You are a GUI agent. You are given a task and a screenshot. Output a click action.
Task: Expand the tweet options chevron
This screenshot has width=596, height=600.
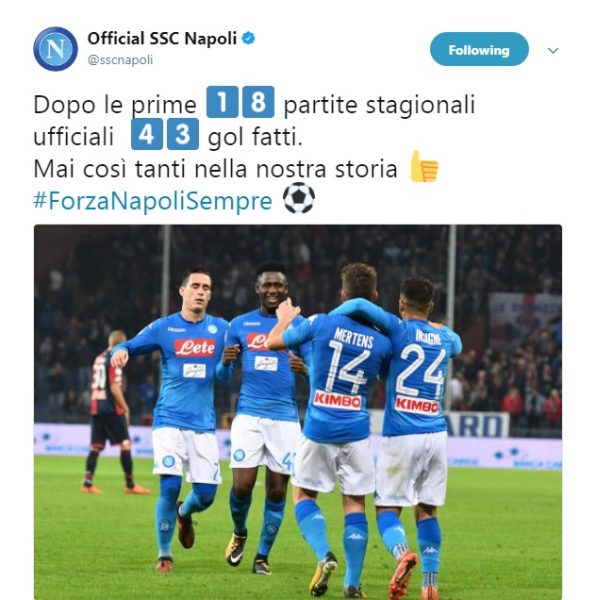tap(553, 50)
